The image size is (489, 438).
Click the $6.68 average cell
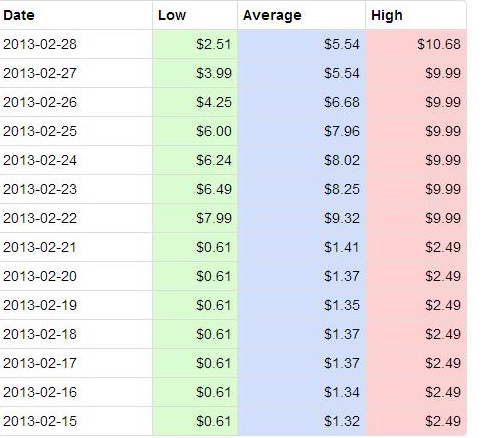point(301,102)
